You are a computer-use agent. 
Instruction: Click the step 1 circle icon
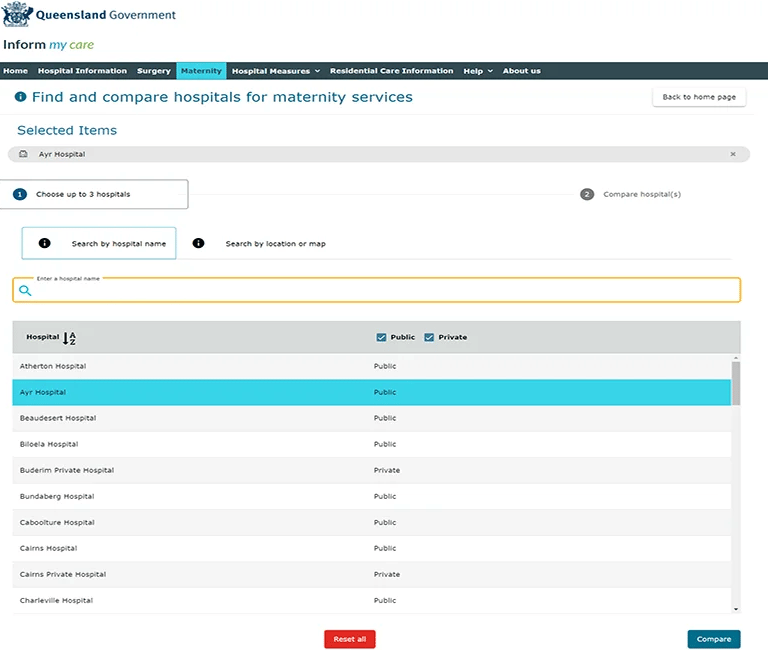[x=20, y=194]
